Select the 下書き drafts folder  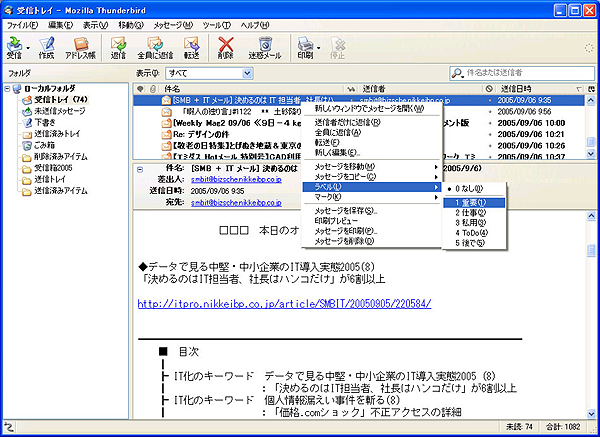[x=39, y=122]
